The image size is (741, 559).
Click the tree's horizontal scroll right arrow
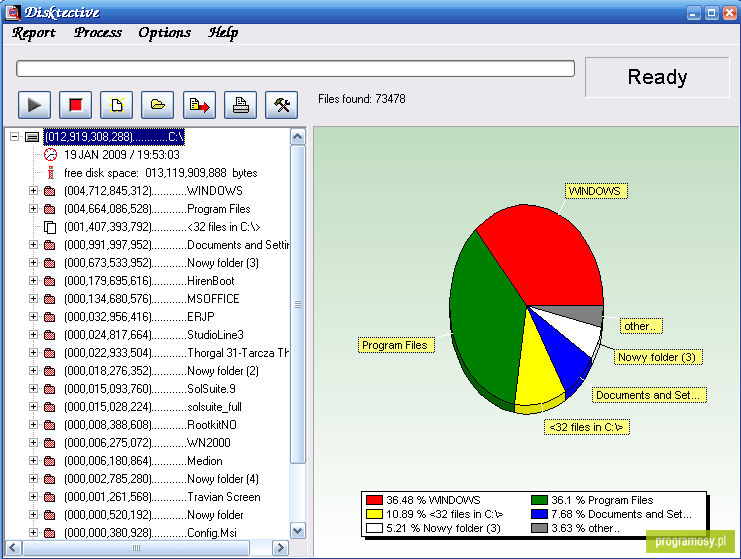[x=280, y=548]
